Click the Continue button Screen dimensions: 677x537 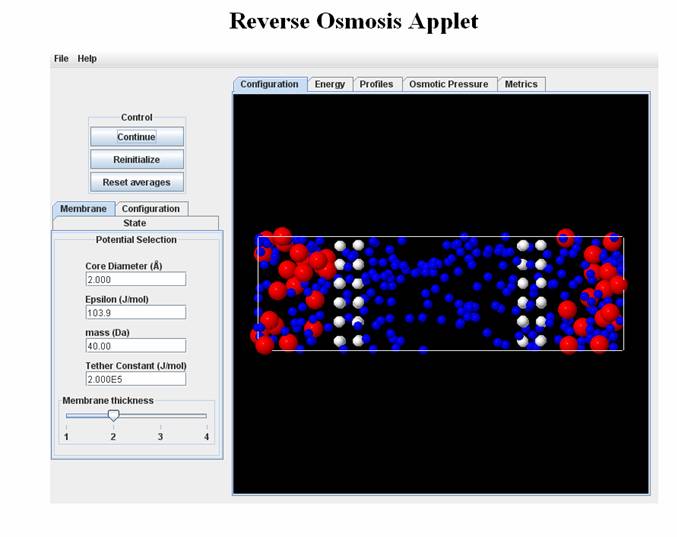pyautogui.click(x=136, y=137)
